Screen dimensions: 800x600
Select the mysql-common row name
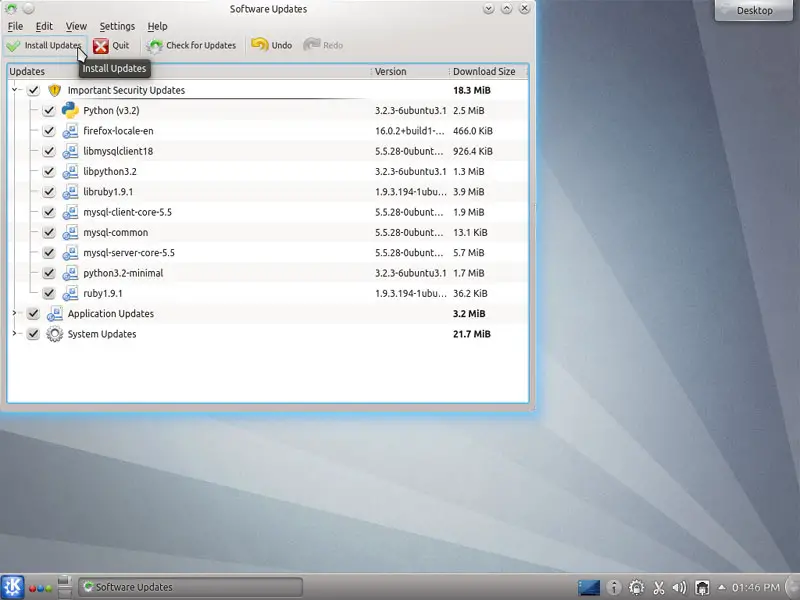[116, 233]
